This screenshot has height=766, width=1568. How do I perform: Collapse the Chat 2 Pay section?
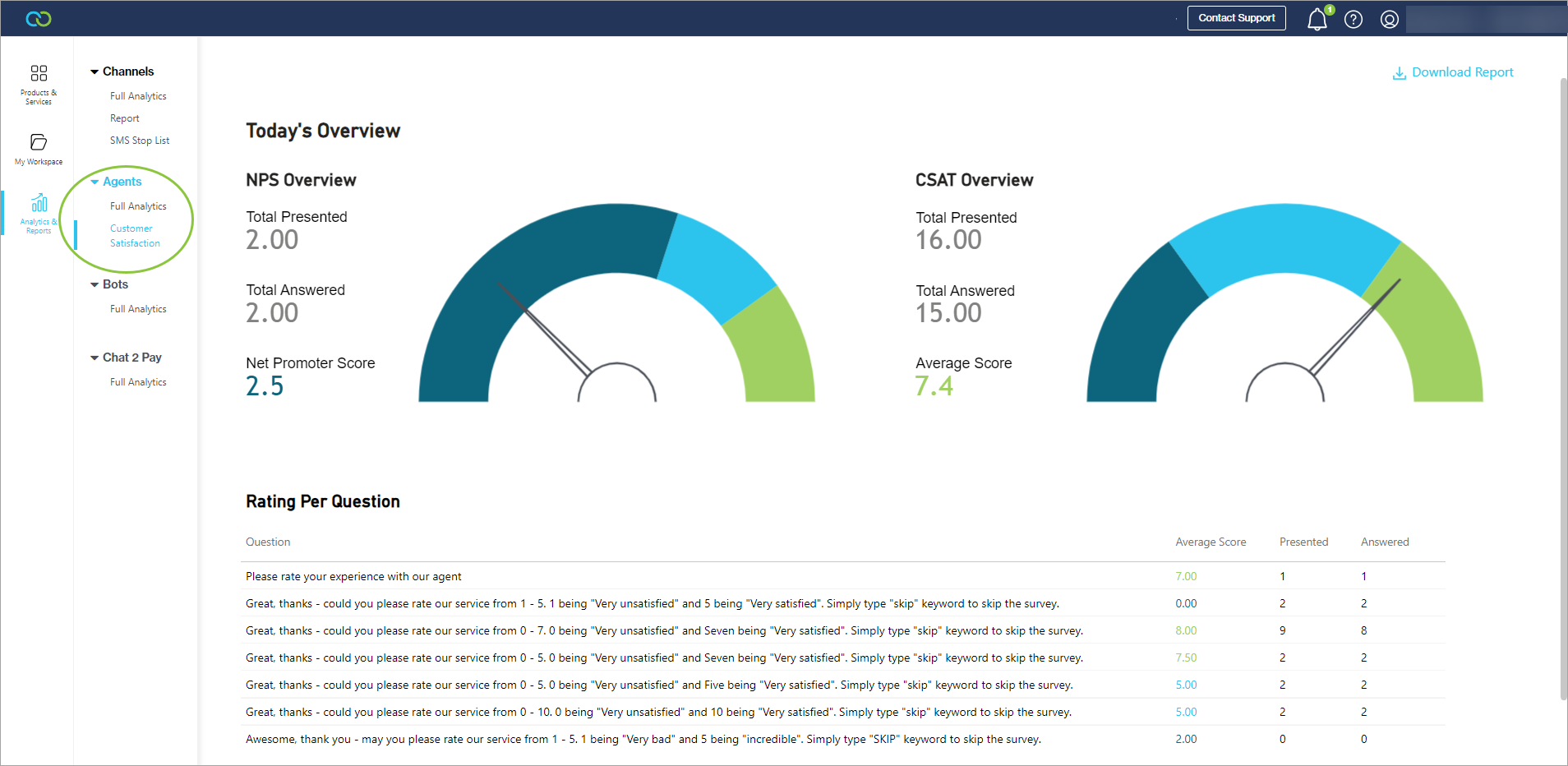95,358
